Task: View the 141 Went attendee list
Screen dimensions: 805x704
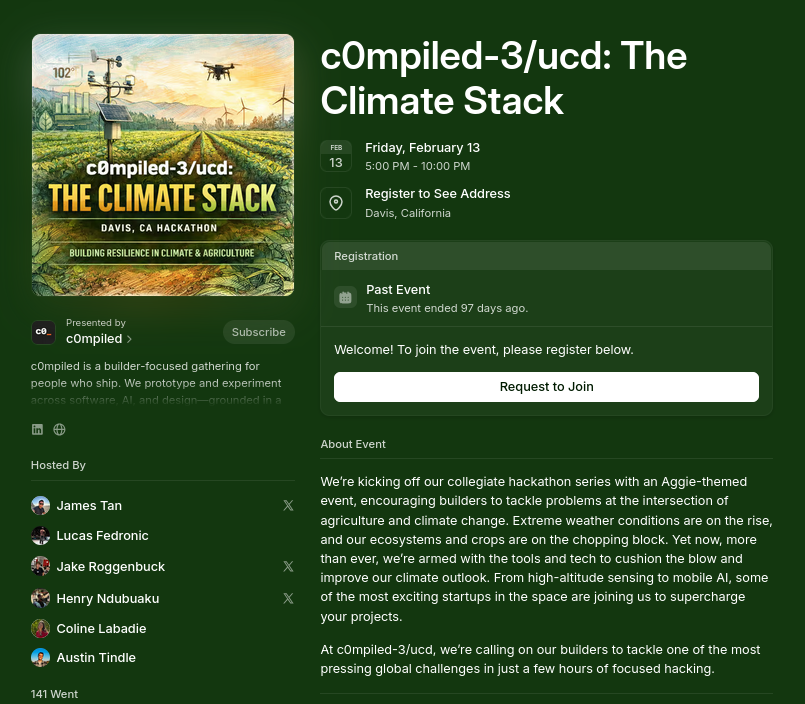Action: (x=54, y=694)
